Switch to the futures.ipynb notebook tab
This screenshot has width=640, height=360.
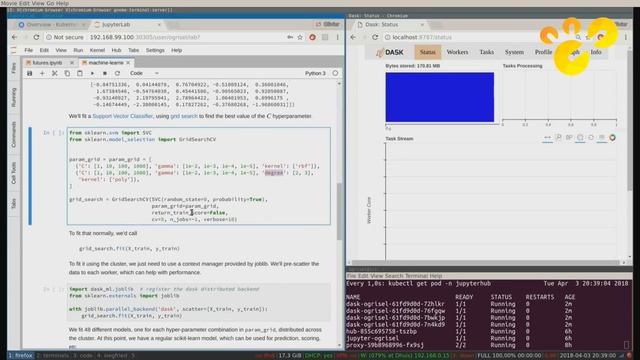coord(47,63)
